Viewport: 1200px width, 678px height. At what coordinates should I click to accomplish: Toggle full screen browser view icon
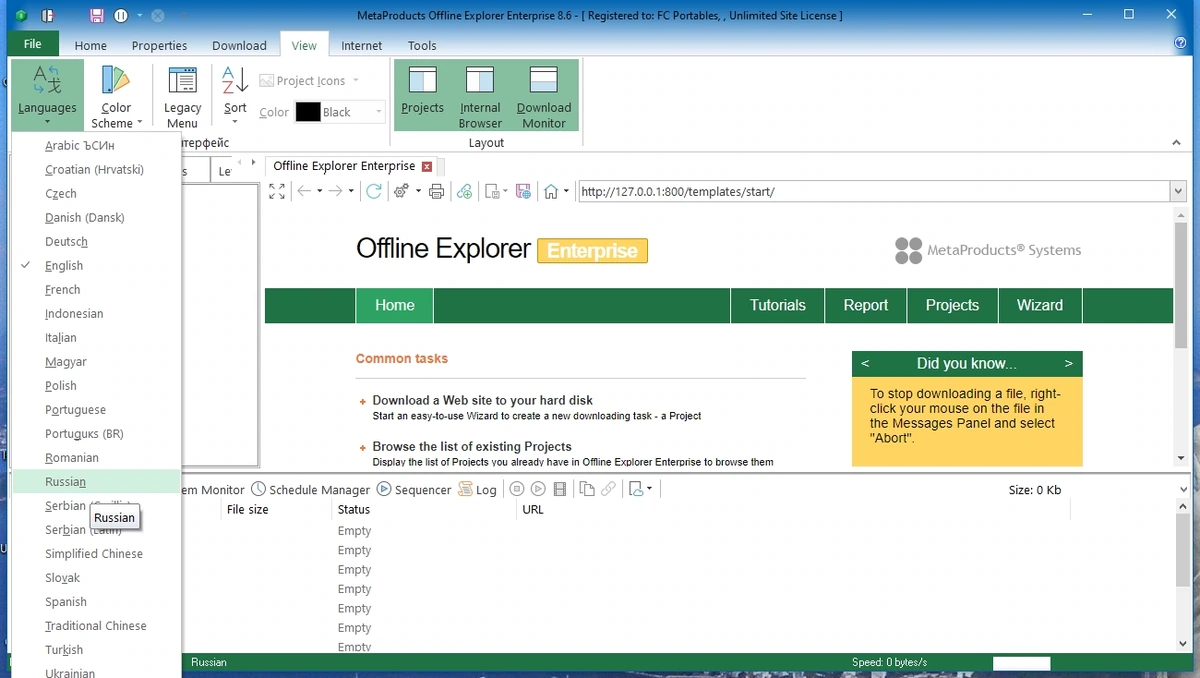278,192
